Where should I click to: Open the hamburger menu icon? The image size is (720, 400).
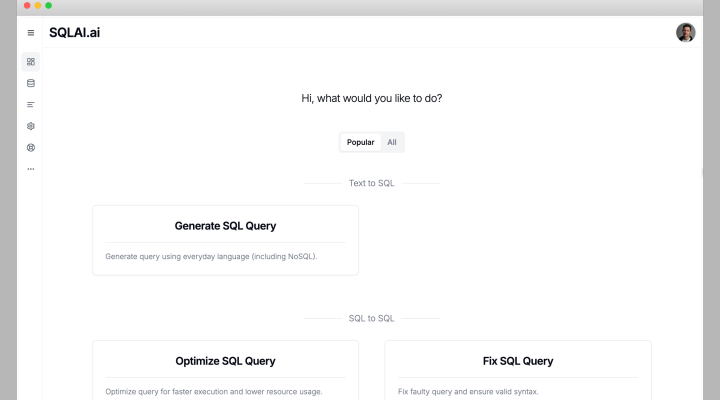(31, 33)
